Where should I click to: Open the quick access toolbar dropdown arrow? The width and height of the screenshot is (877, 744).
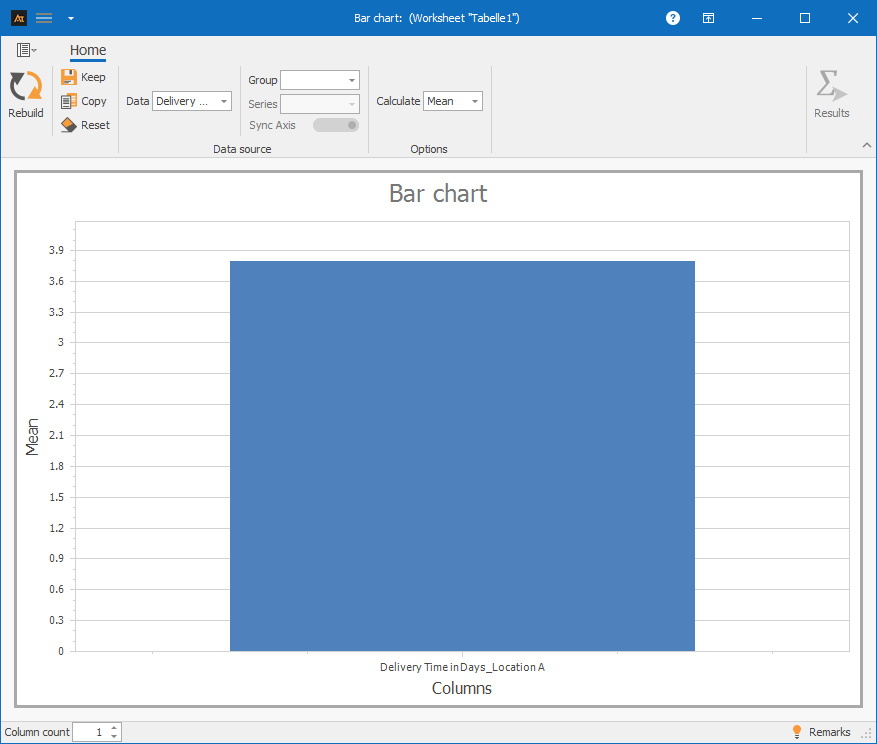70,18
